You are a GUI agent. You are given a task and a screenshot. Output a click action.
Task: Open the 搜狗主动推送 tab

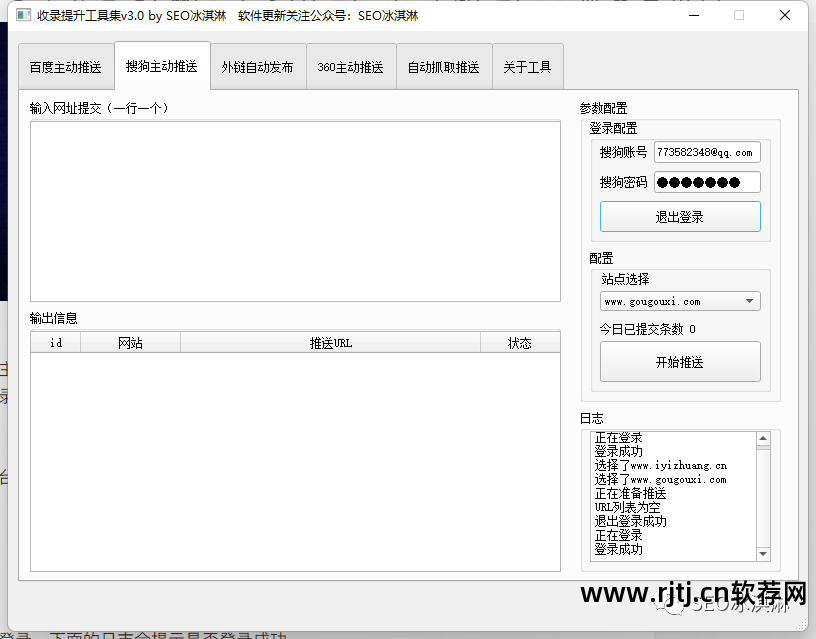click(161, 66)
